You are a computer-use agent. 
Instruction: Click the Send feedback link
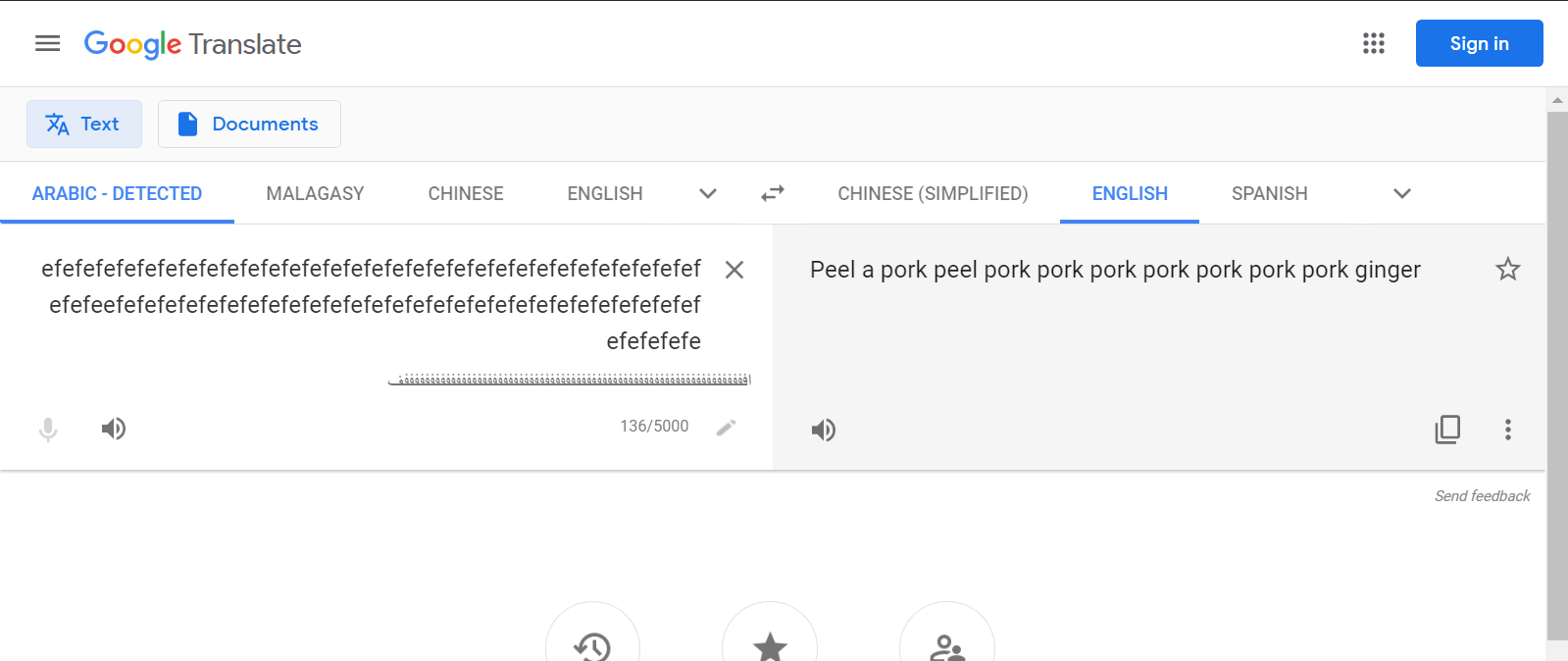(1482, 496)
